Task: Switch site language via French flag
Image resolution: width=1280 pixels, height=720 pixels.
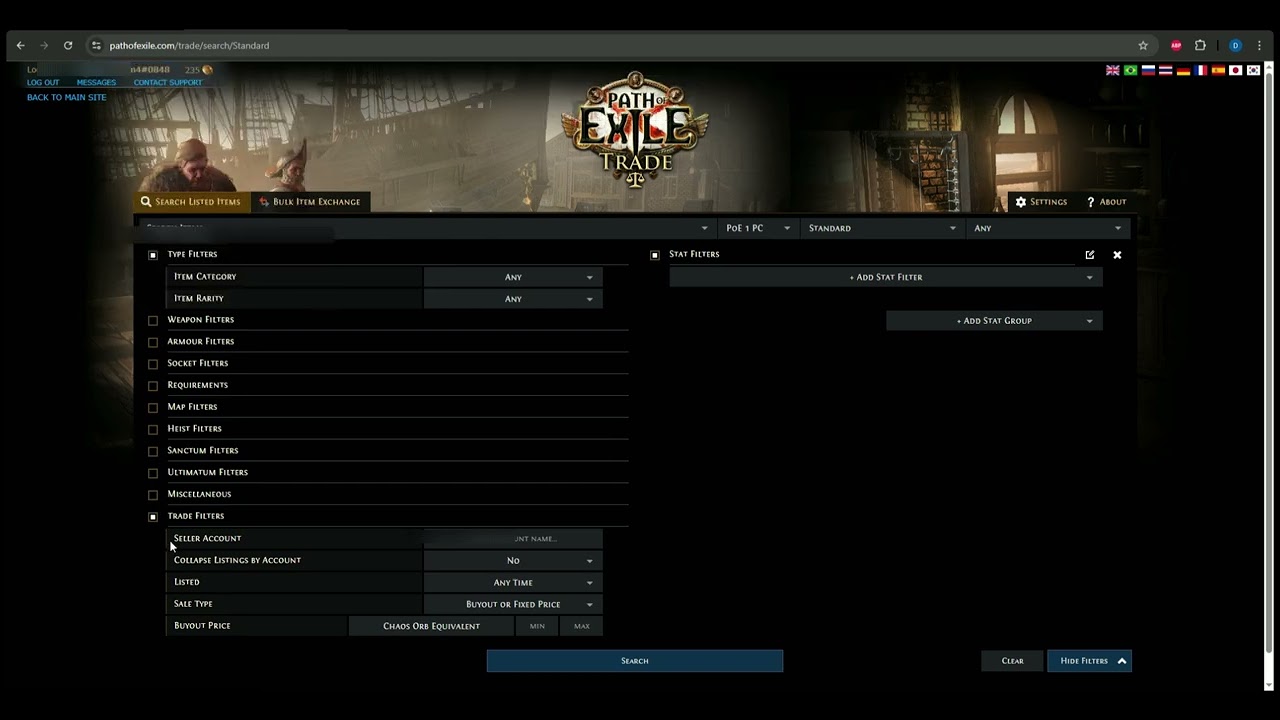Action: [x=1200, y=71]
